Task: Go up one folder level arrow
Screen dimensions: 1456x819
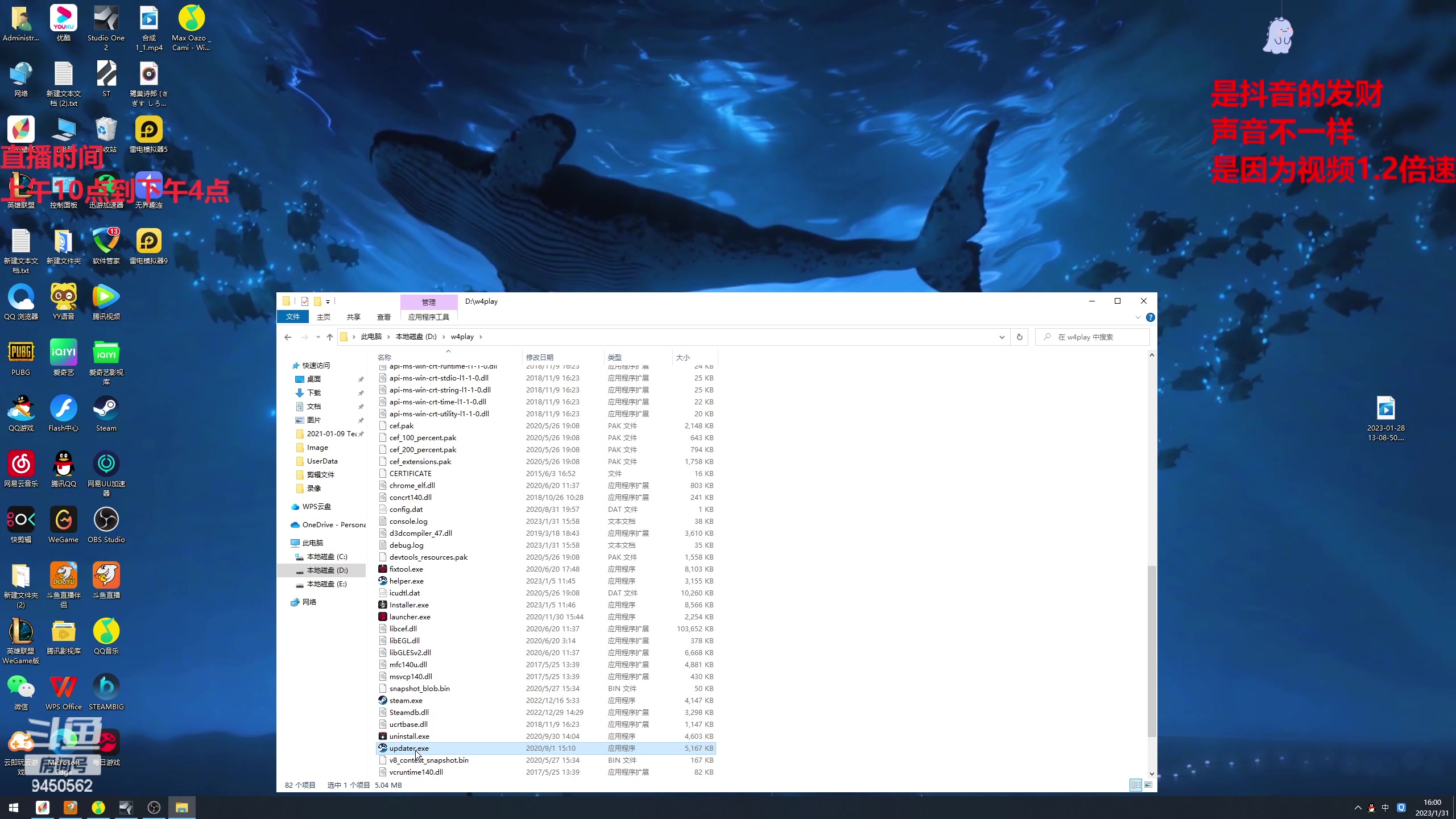Action: tap(330, 337)
